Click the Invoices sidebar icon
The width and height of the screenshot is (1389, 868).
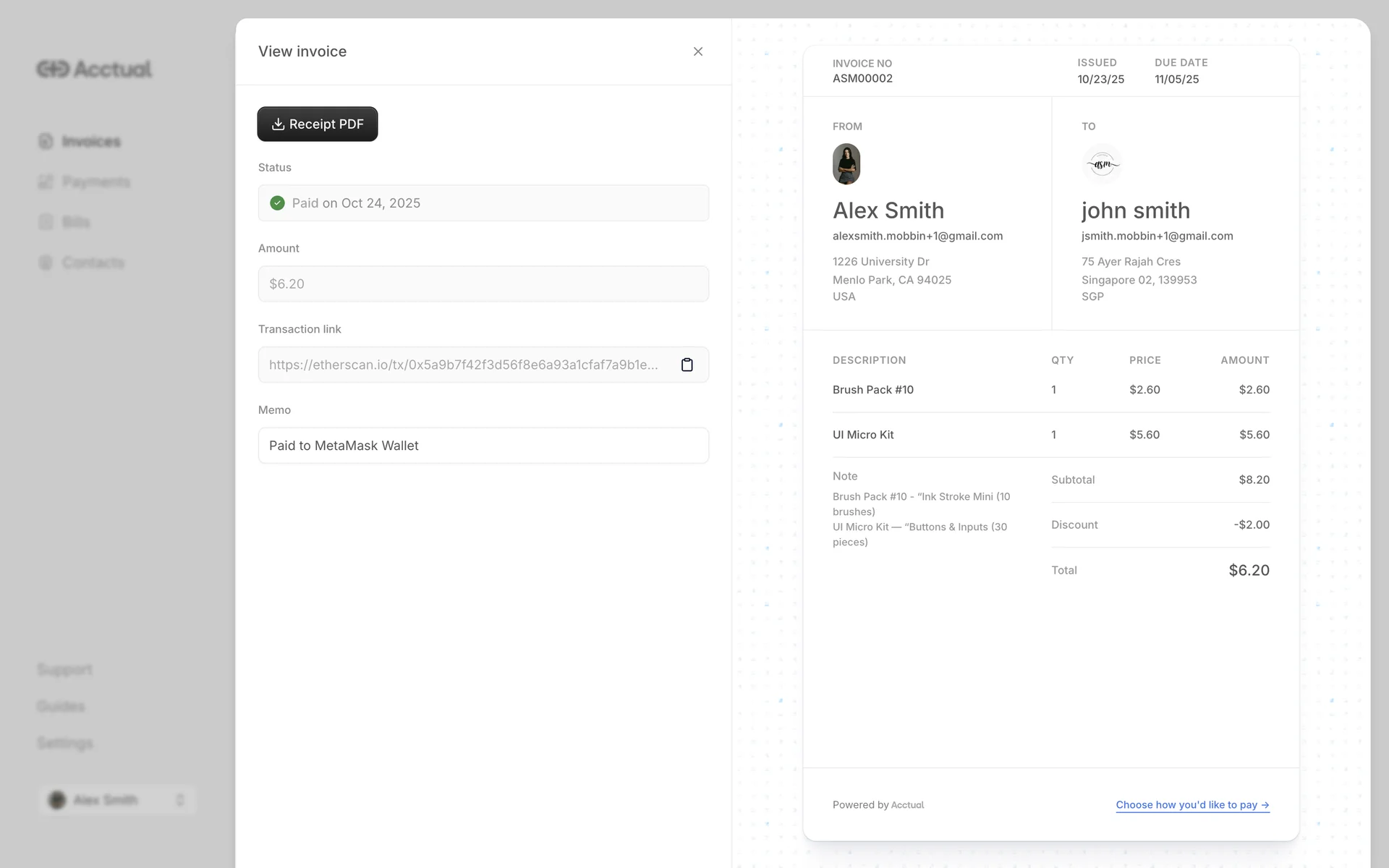pos(46,141)
